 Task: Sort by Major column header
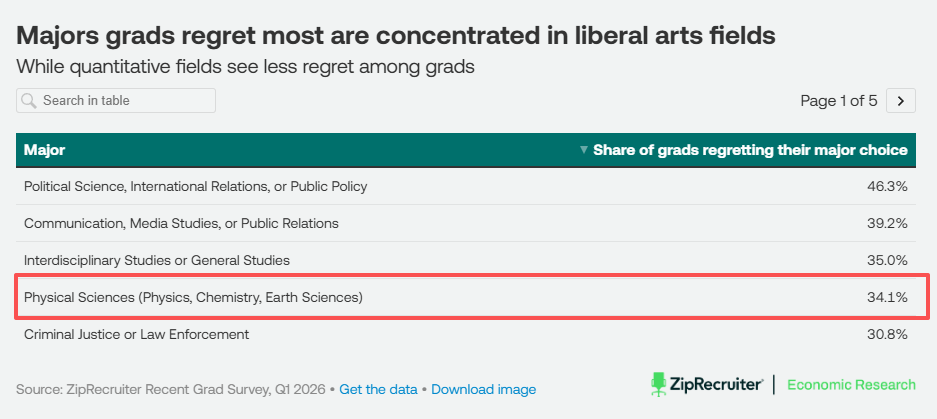[45, 150]
